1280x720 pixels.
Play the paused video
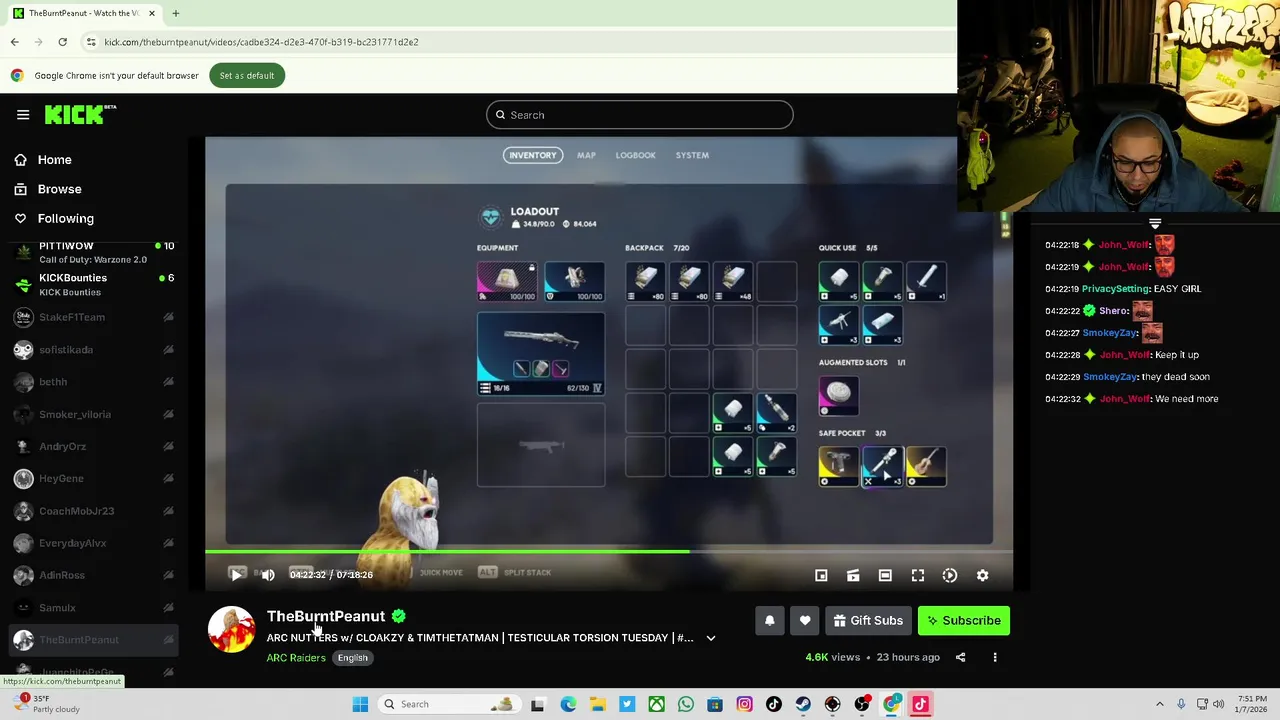[x=236, y=574]
